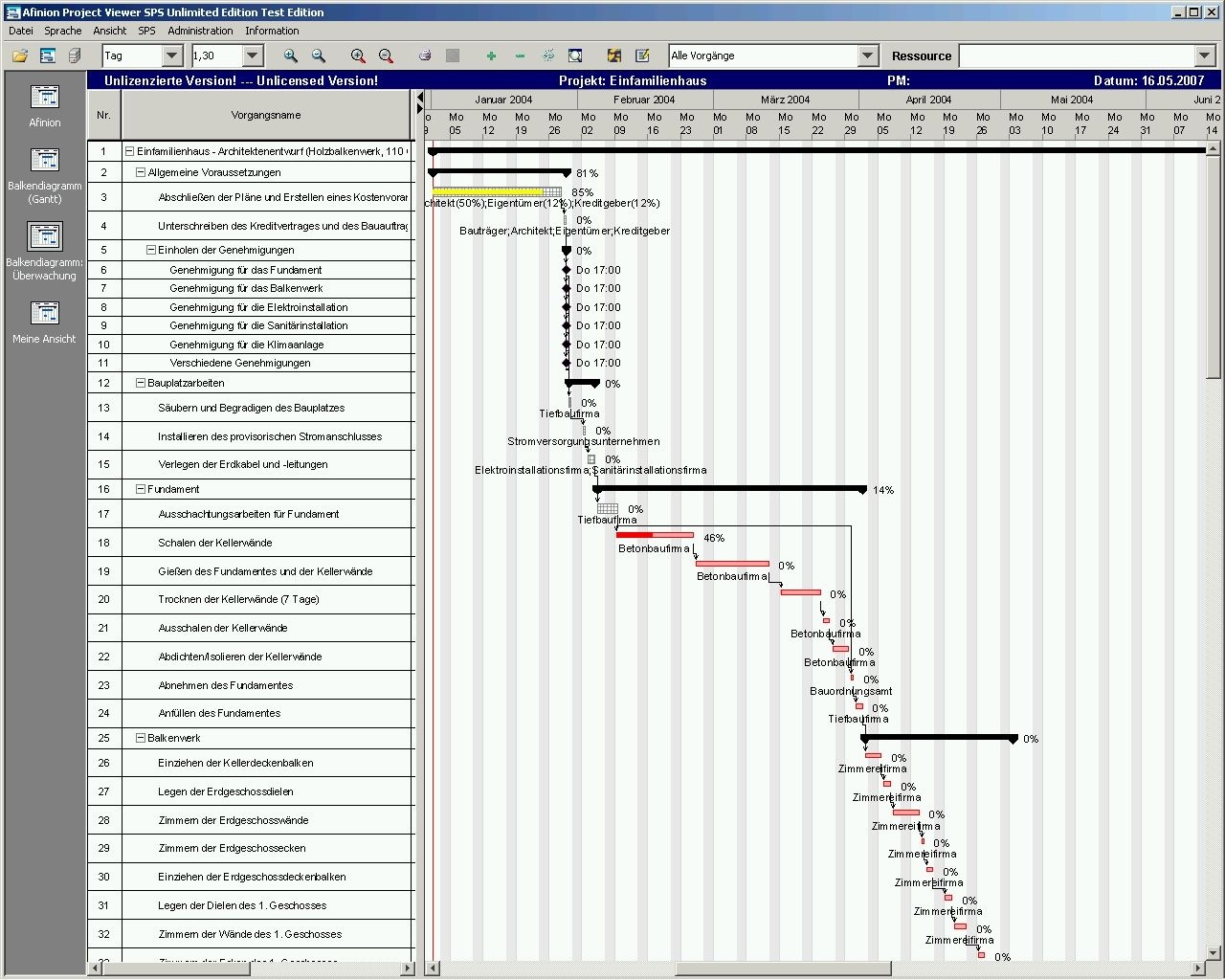Click the right splitter arrow above the chart

419,109
